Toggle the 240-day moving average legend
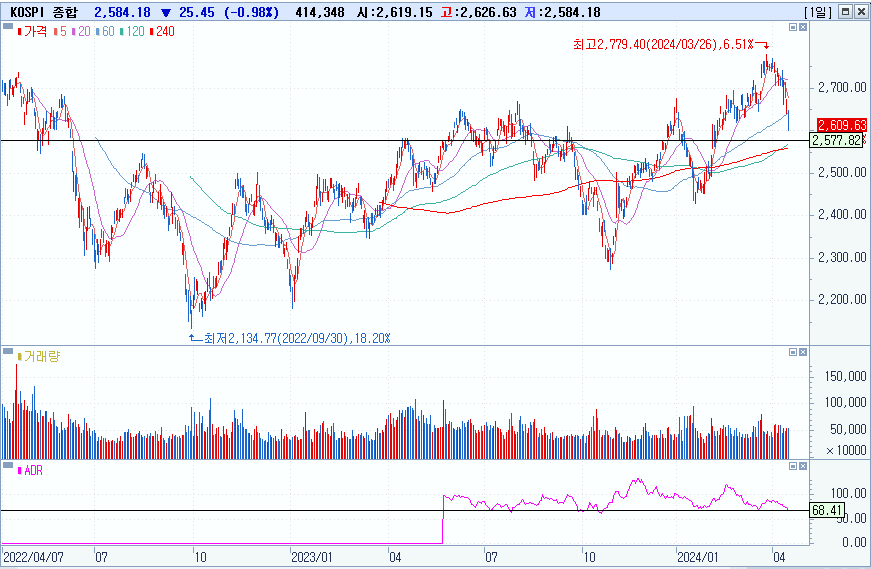The image size is (871, 569). pyautogui.click(x=162, y=31)
